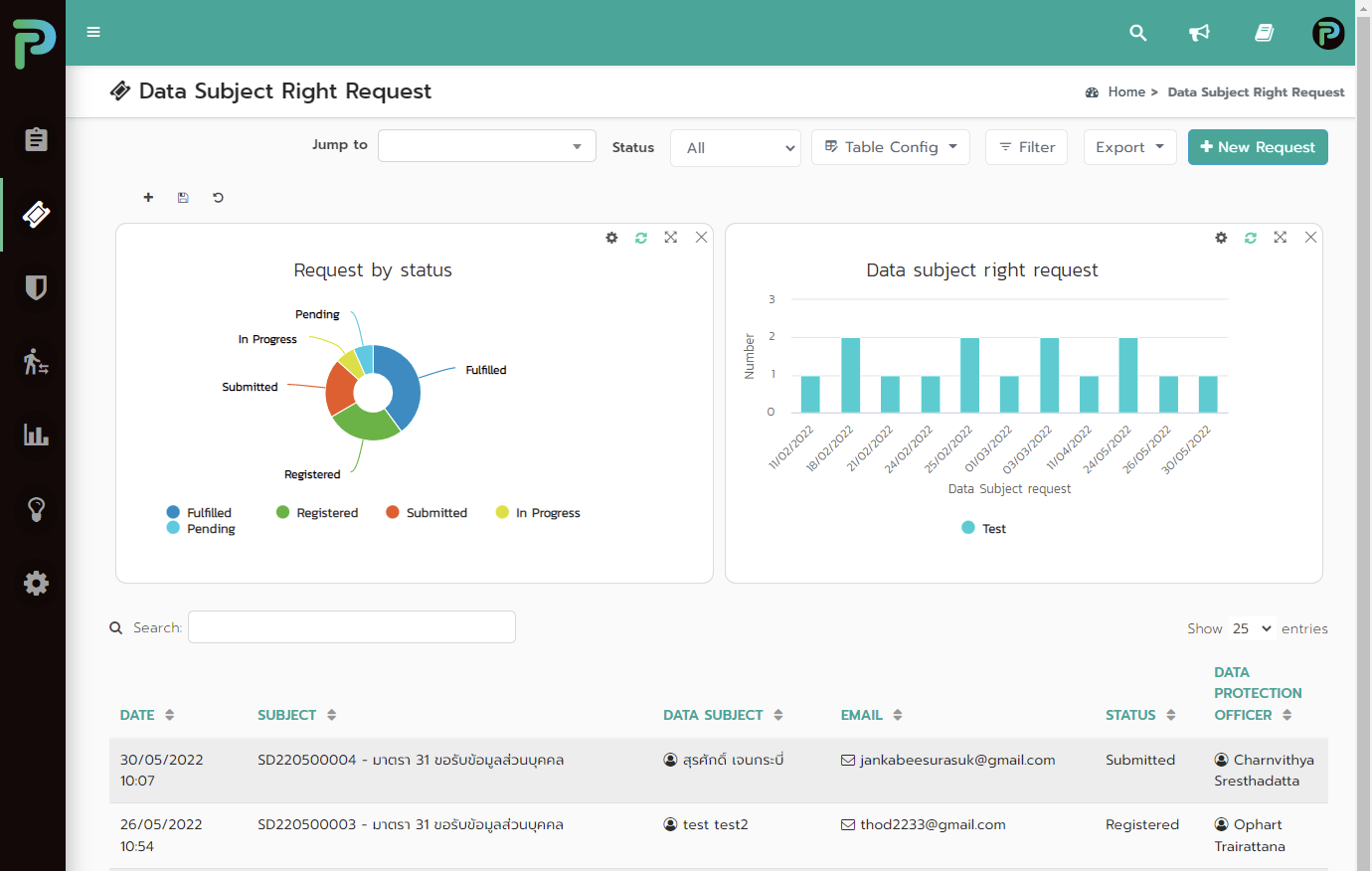Viewport: 1372px width, 871px height.
Task: Click the Filter button
Action: 1027,147
